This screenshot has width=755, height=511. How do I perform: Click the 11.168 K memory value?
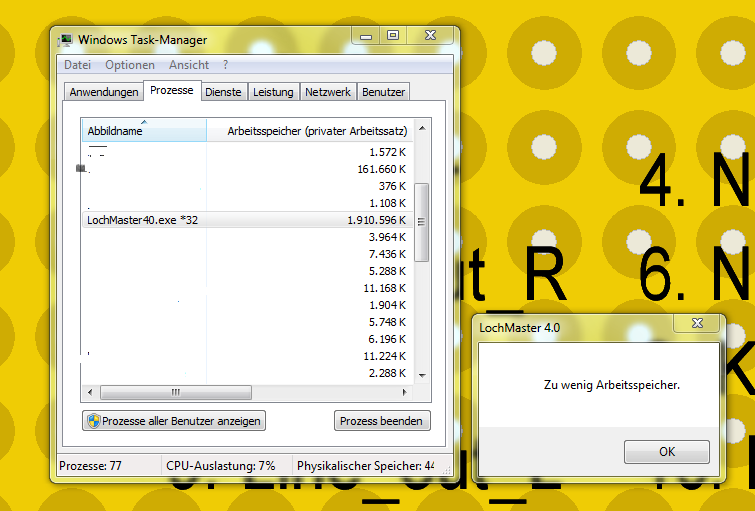click(385, 288)
